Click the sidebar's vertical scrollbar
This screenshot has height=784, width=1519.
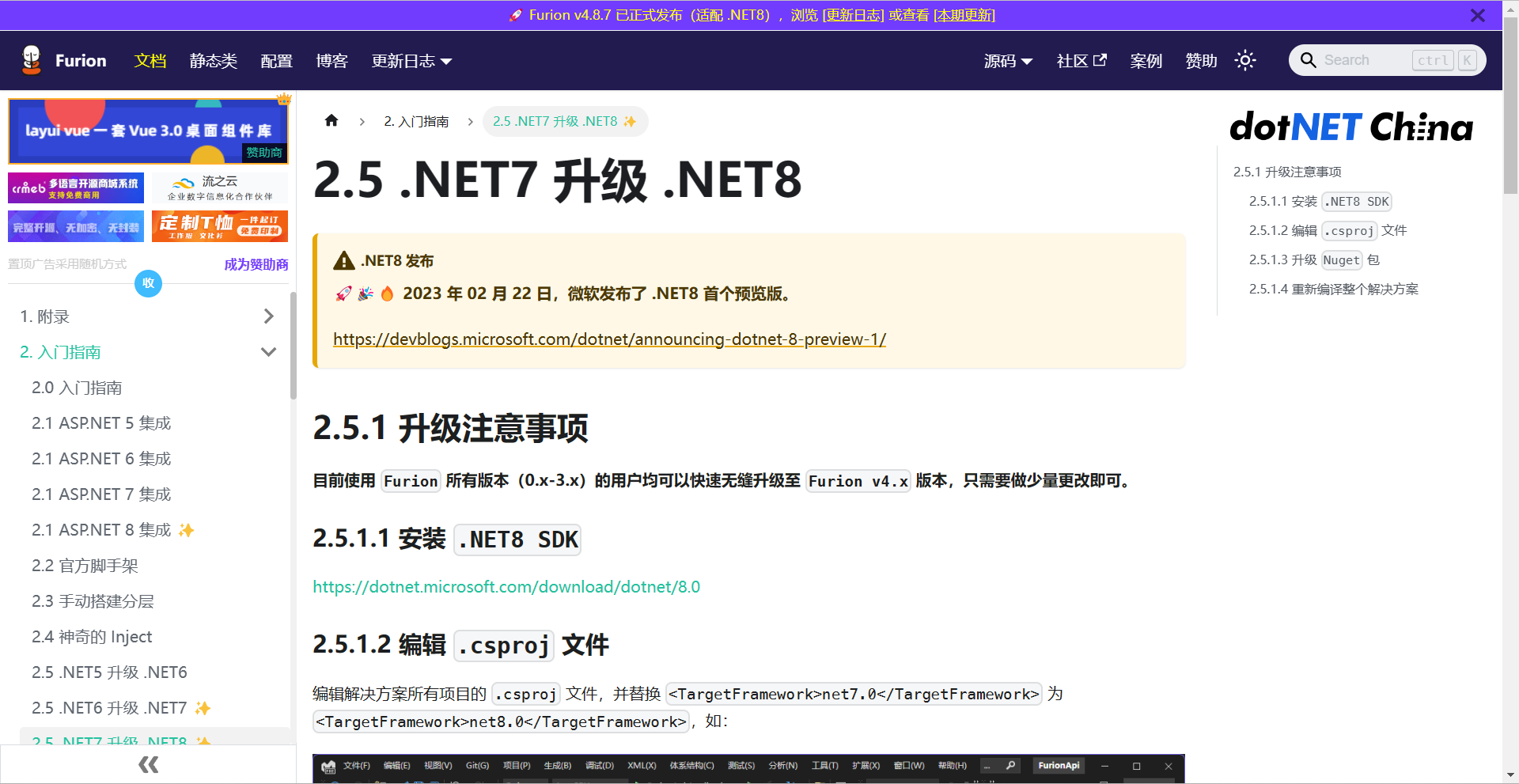point(293,346)
